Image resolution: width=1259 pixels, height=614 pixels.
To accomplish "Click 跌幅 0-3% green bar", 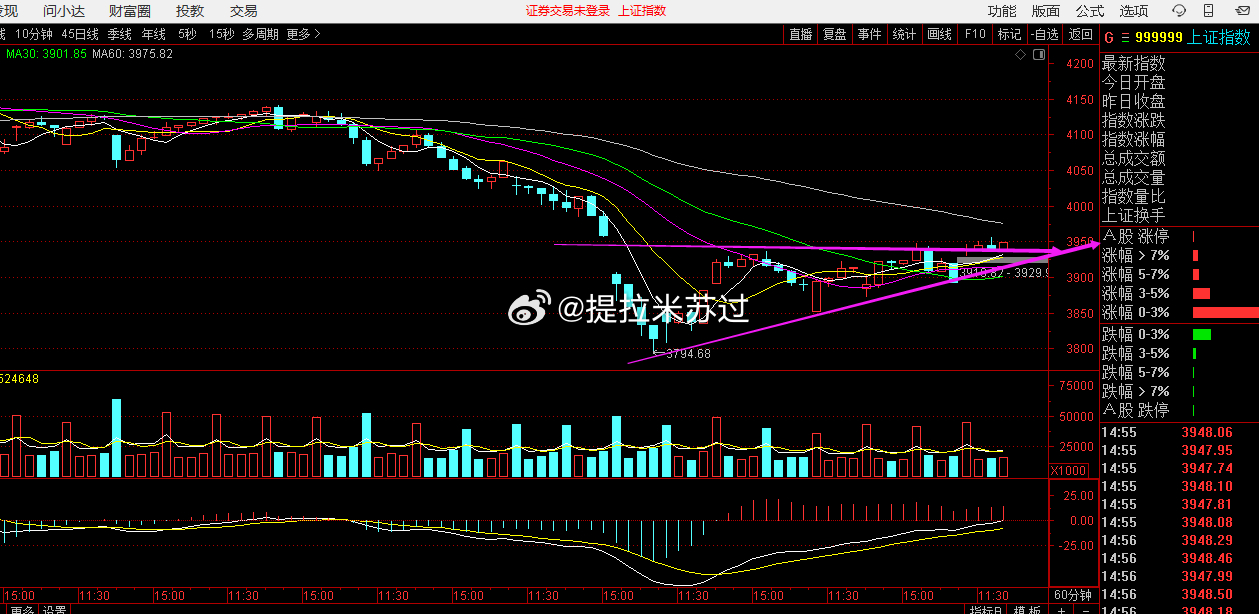I will (1201, 334).
